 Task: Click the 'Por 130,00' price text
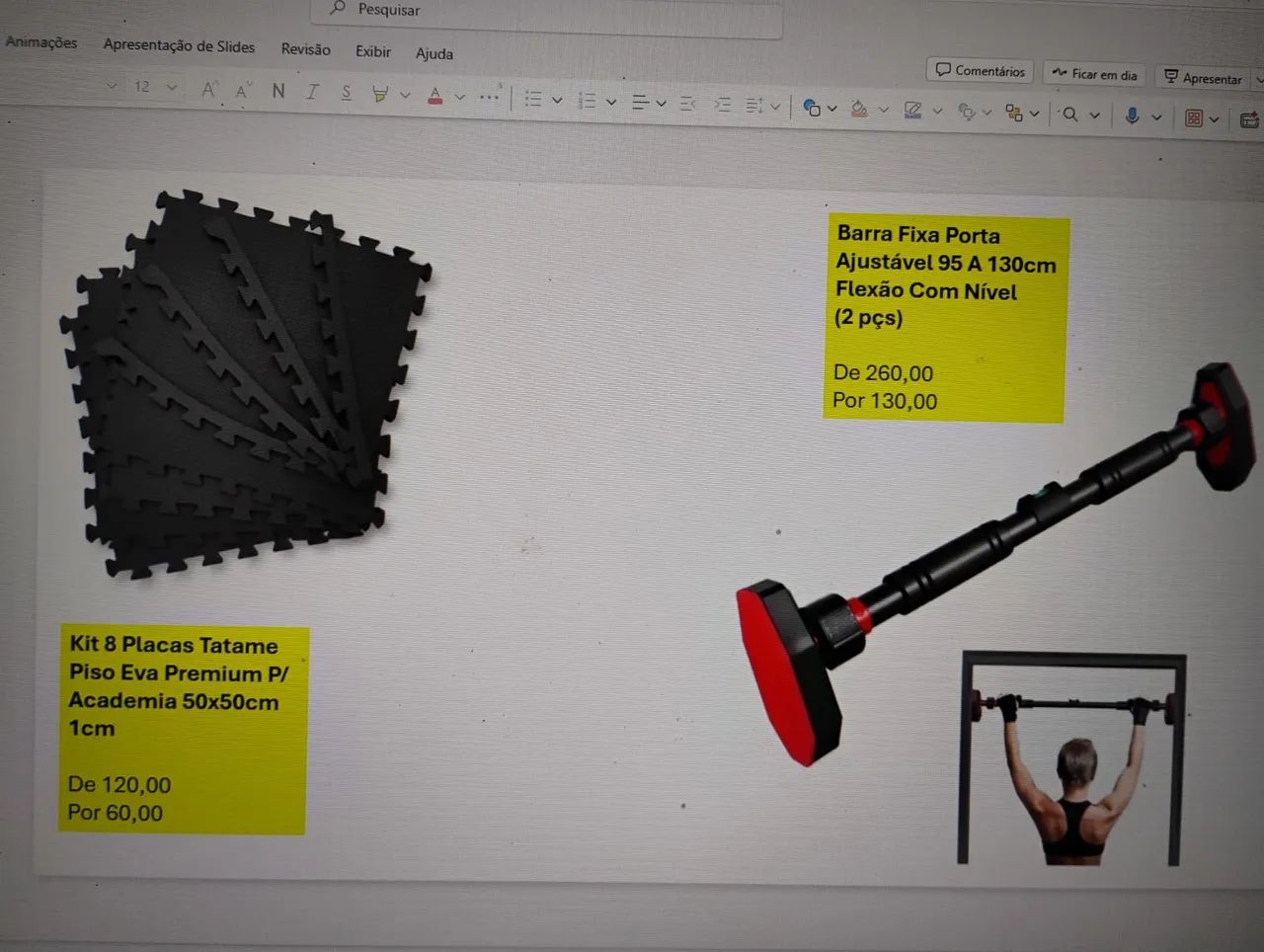point(885,401)
